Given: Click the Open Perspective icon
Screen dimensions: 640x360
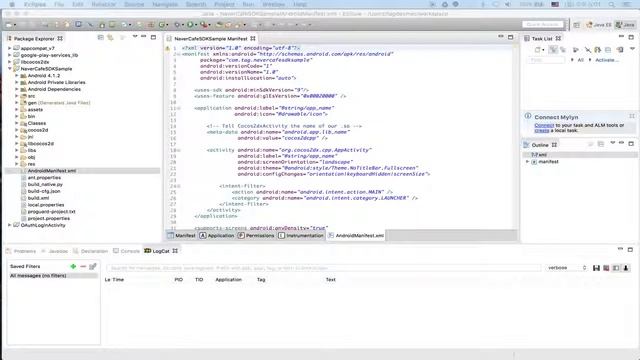Looking at the screenshot, I should click(576, 25).
